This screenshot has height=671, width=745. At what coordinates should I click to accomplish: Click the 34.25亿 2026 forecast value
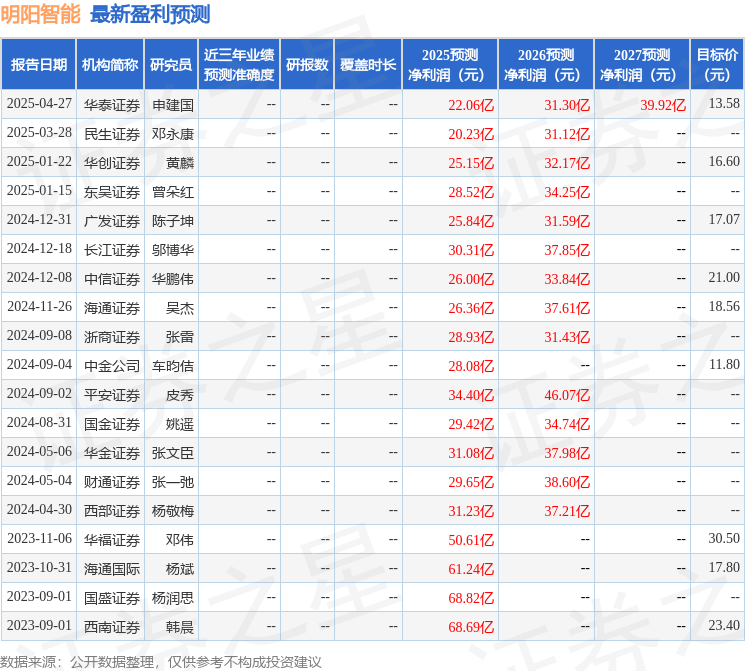tap(567, 192)
